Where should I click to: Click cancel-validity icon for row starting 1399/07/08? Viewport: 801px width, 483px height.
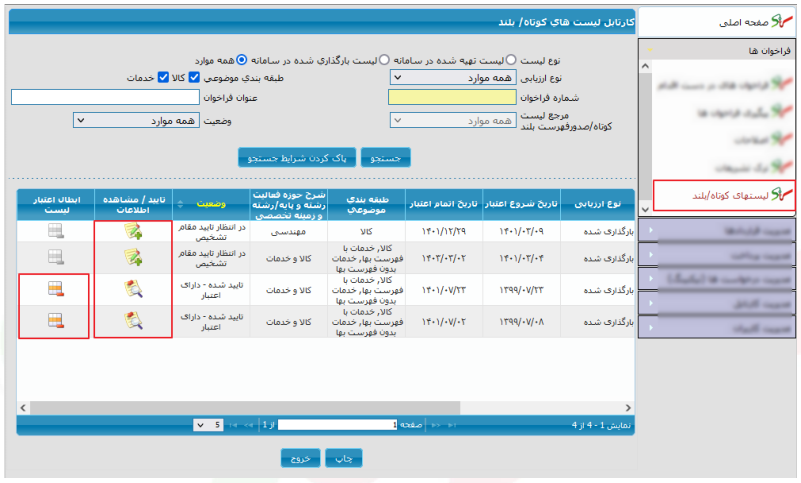(x=56, y=320)
